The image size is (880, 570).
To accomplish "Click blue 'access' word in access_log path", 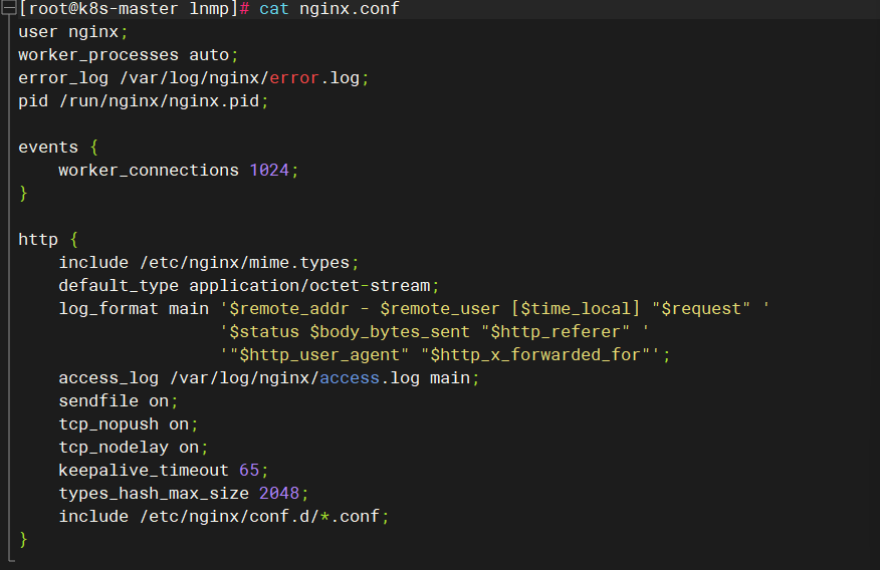I will pos(350,378).
